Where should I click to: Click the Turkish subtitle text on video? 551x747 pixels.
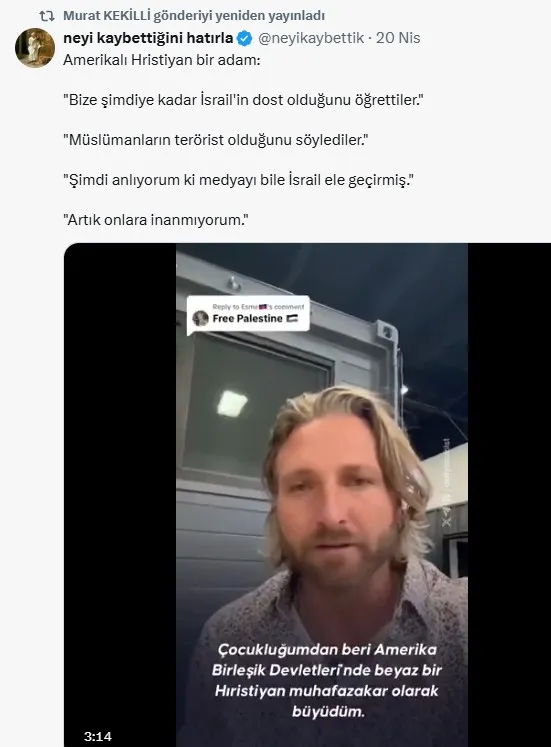click(327, 680)
